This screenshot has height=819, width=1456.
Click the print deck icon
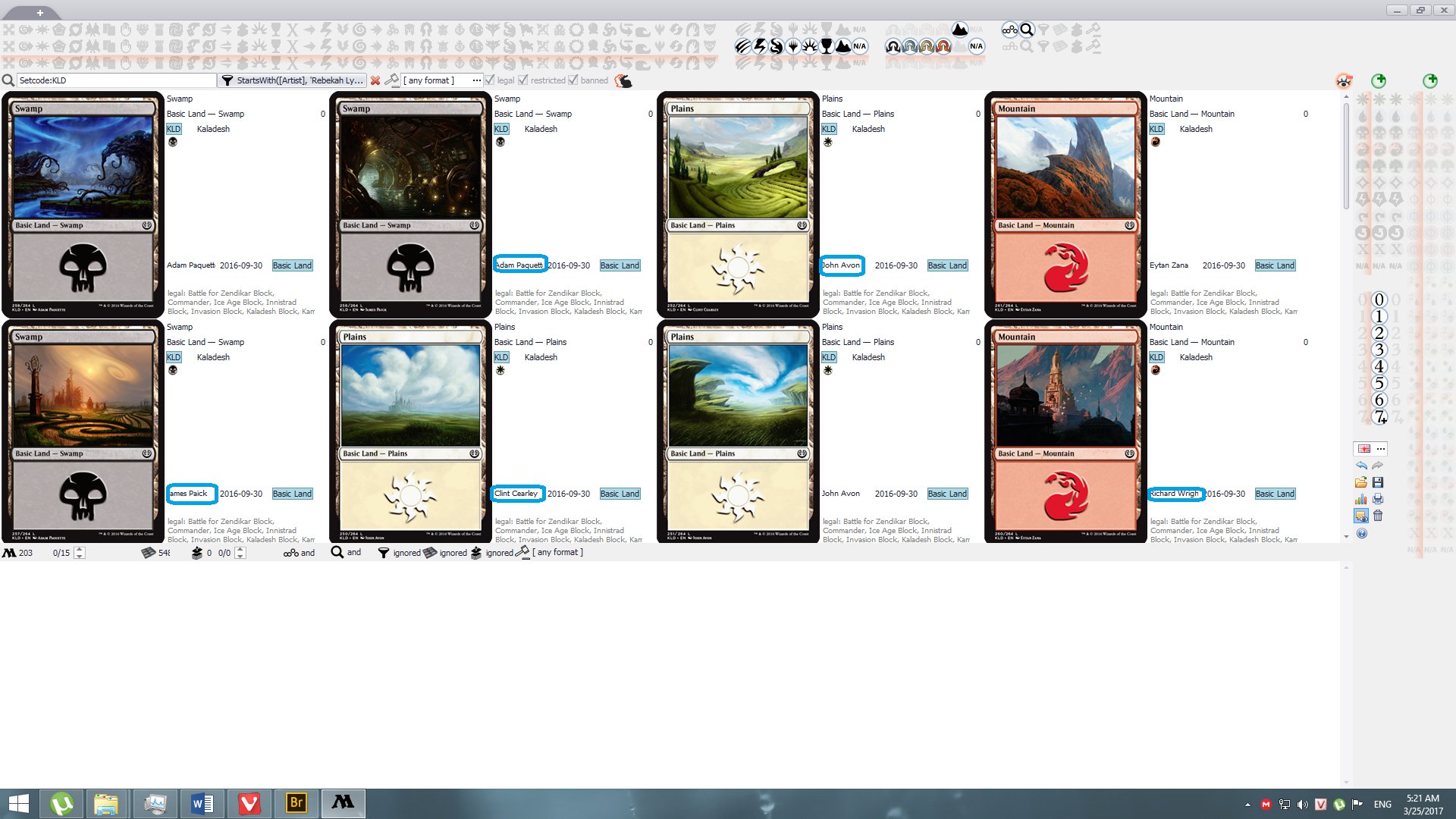1378,499
